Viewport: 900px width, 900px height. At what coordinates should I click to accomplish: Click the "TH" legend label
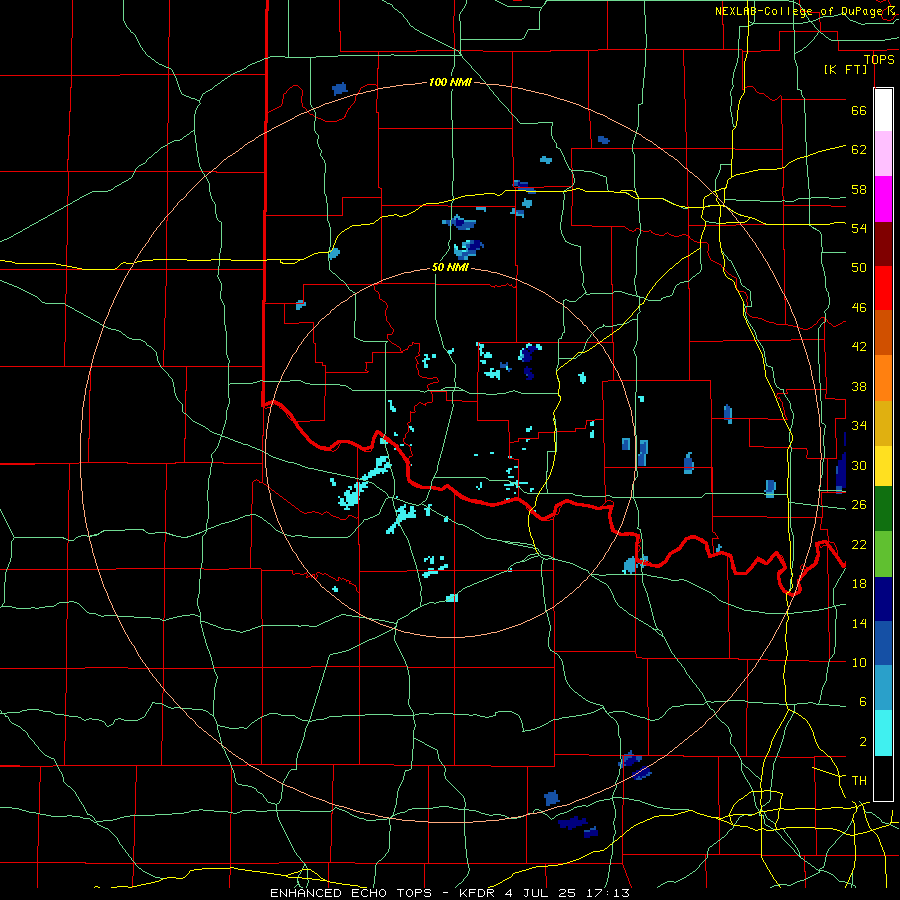pyautogui.click(x=859, y=781)
